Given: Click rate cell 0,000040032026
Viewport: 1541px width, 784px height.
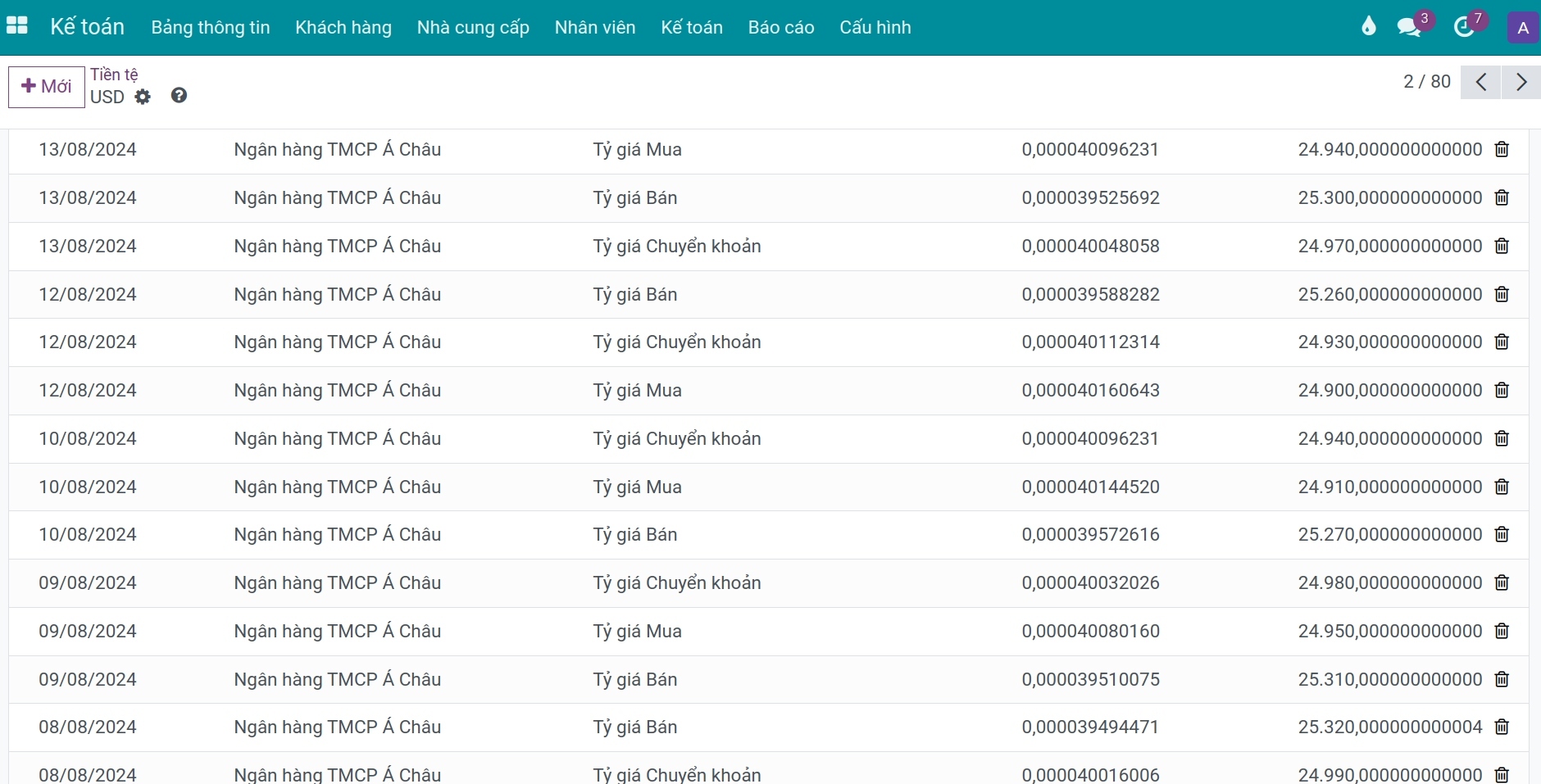Looking at the screenshot, I should point(1090,582).
